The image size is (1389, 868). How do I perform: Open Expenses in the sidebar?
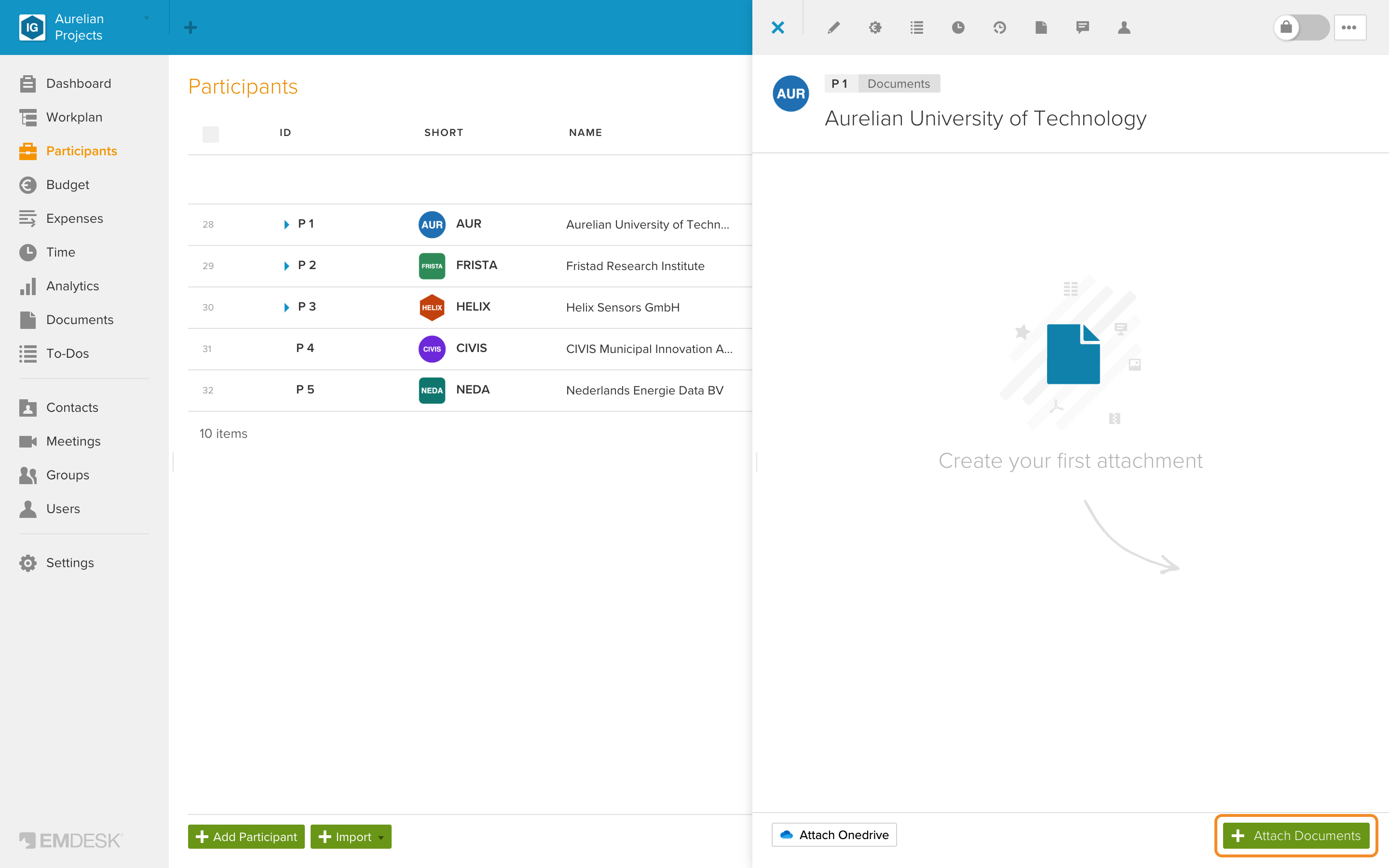pos(75,219)
